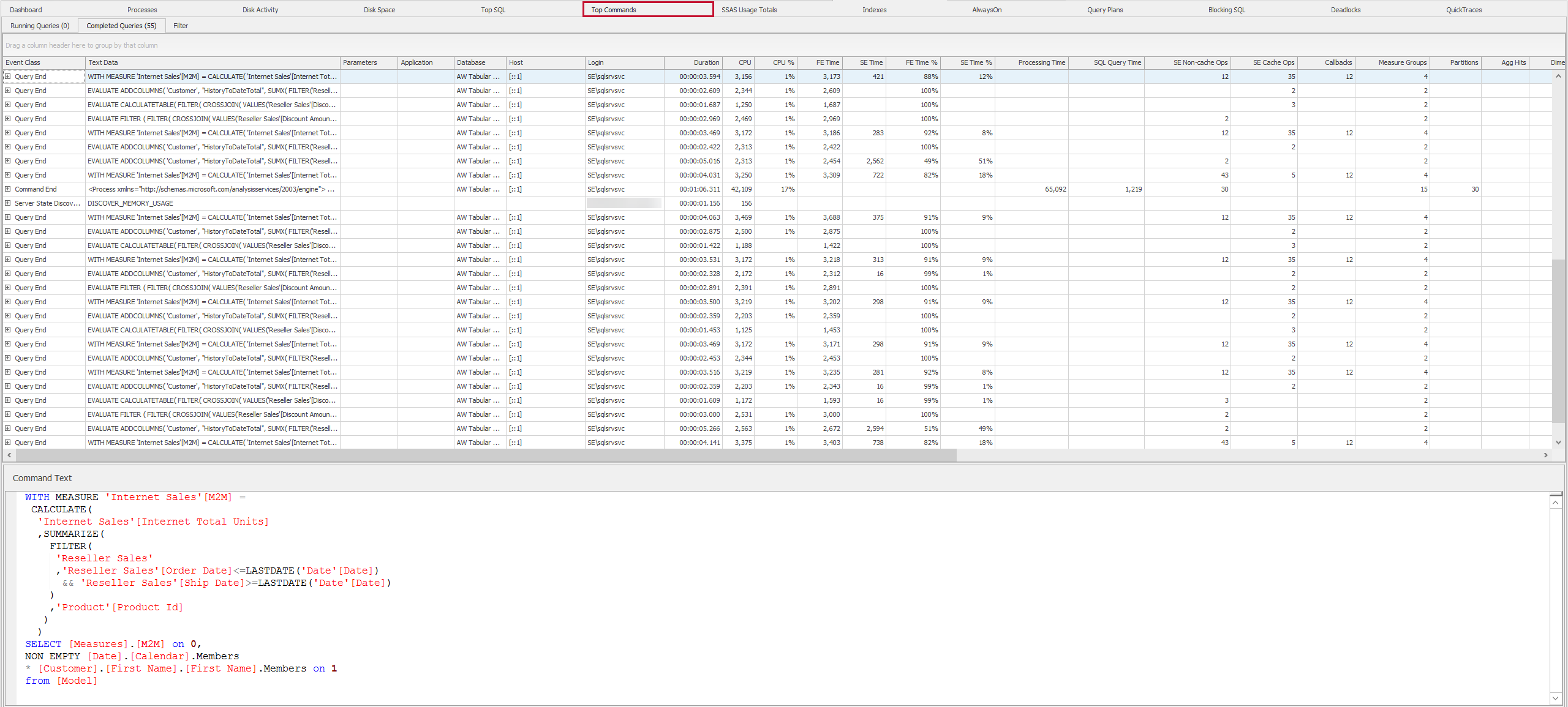Switch to the Blocking SQL tab
The image size is (1568, 707).
click(x=1226, y=9)
